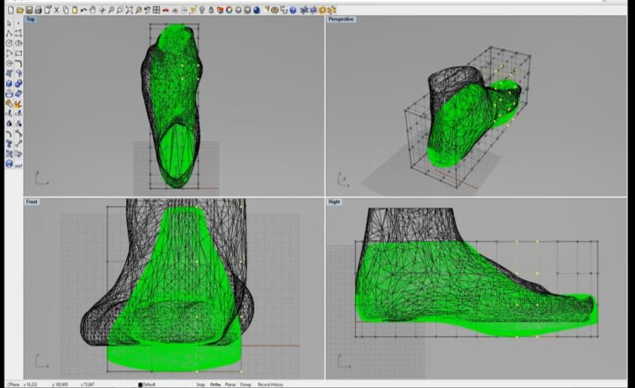This screenshot has height=388, width=635.
Task: Select the Polyline tool in side toolbar
Action: pyautogui.click(x=9, y=34)
